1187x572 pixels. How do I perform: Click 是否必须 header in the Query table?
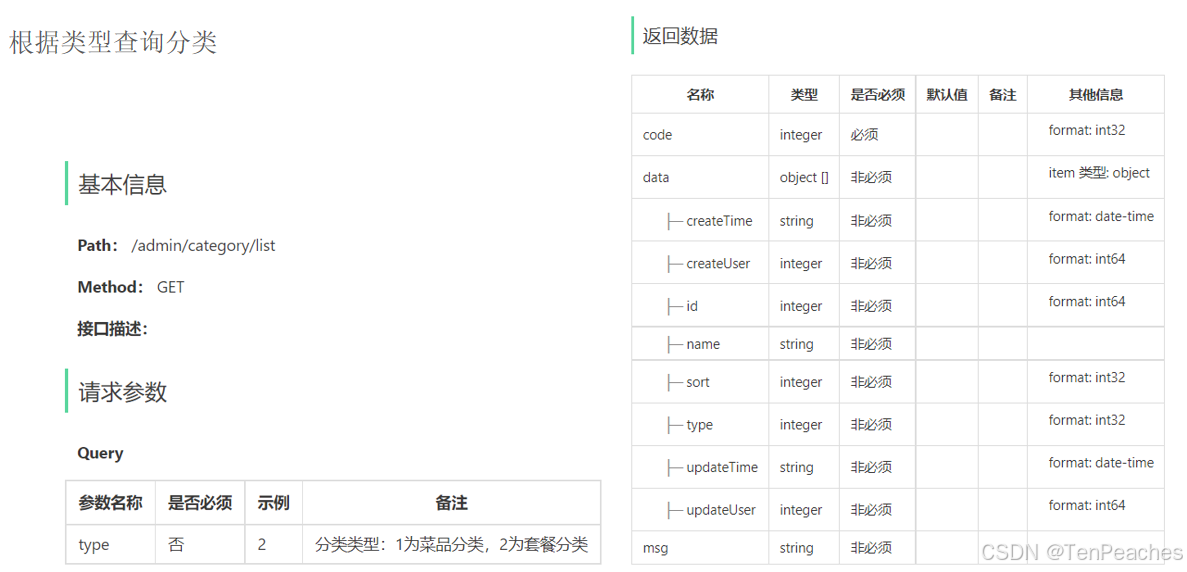pos(200,503)
